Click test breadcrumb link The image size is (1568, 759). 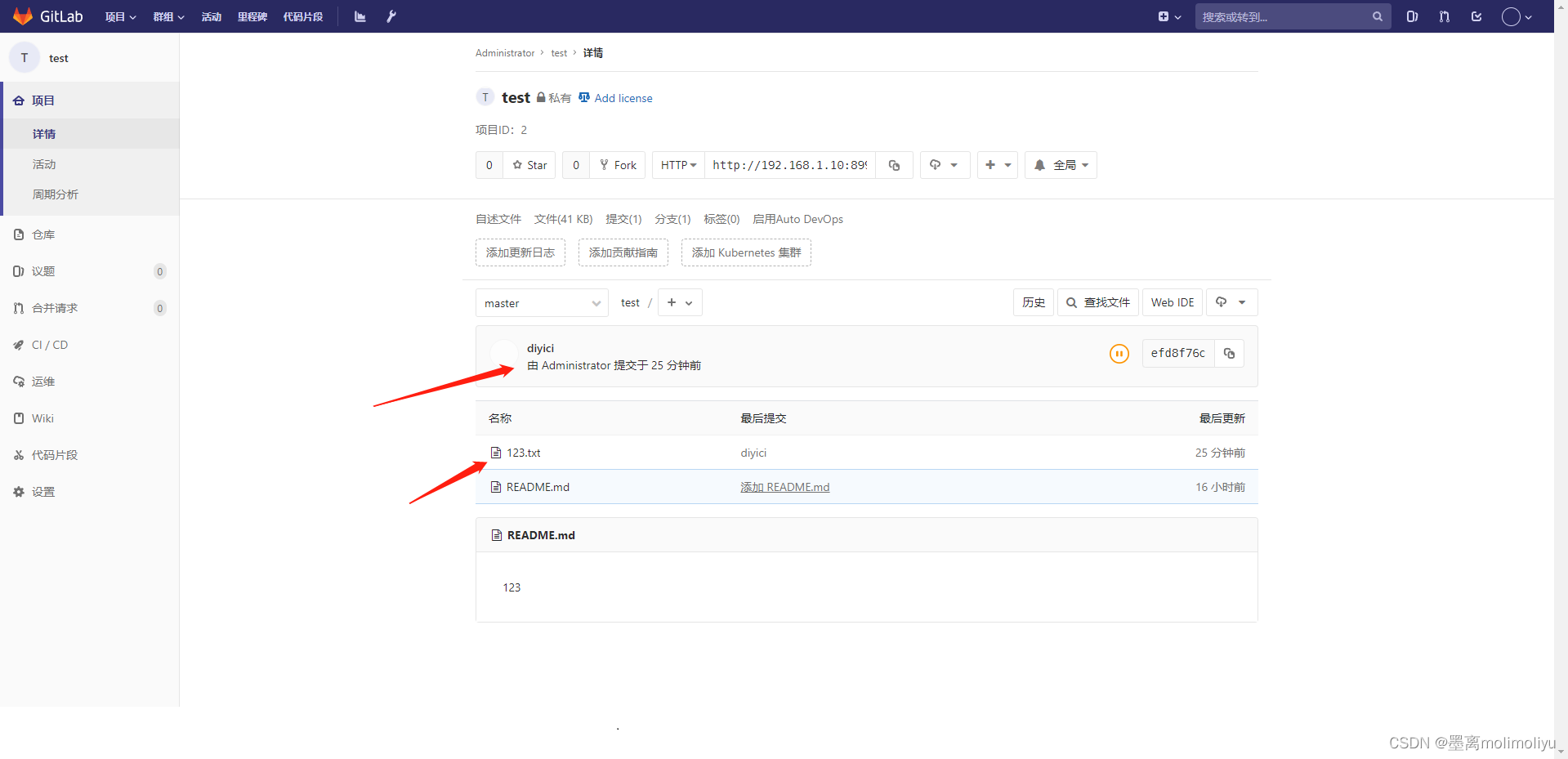tap(559, 53)
